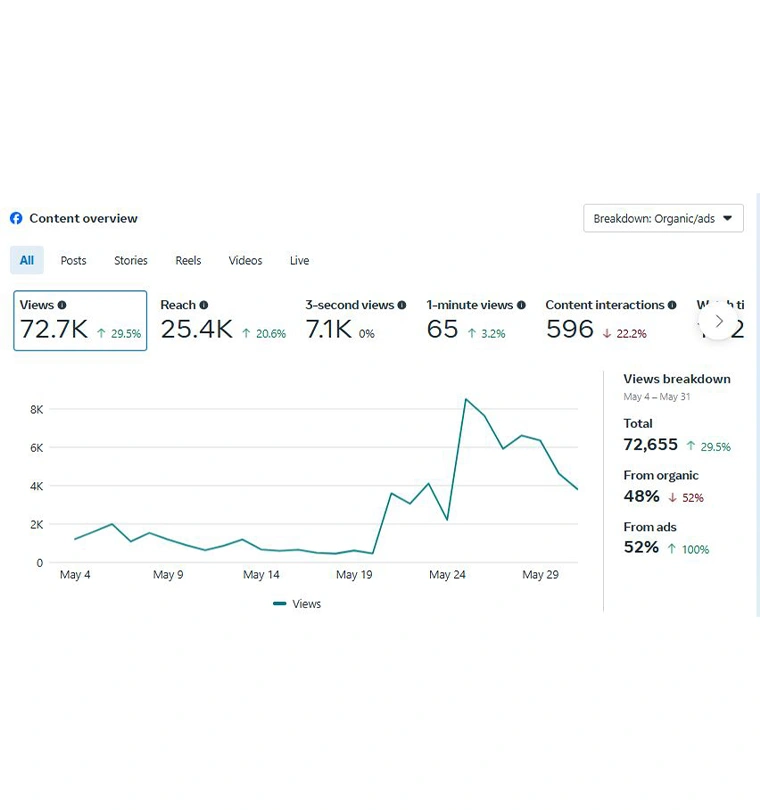Click the Facebook logo icon
The width and height of the screenshot is (760, 810).
16,218
